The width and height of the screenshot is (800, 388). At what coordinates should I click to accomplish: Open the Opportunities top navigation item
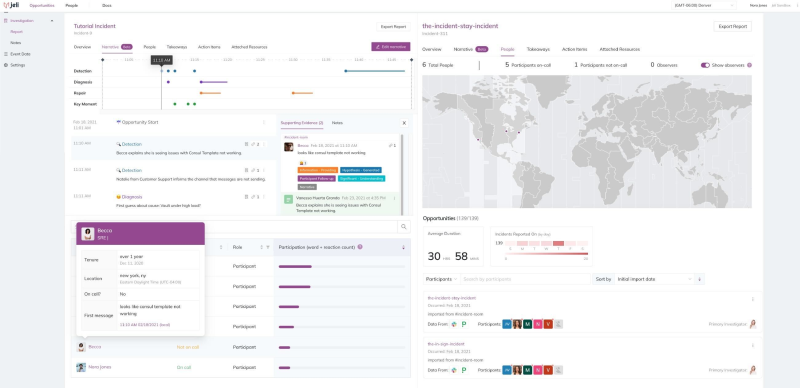click(x=42, y=6)
